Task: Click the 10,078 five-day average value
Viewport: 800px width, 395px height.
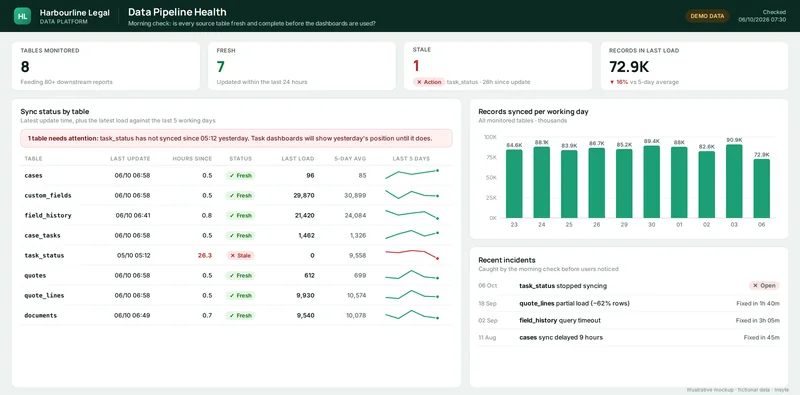Action: point(356,315)
